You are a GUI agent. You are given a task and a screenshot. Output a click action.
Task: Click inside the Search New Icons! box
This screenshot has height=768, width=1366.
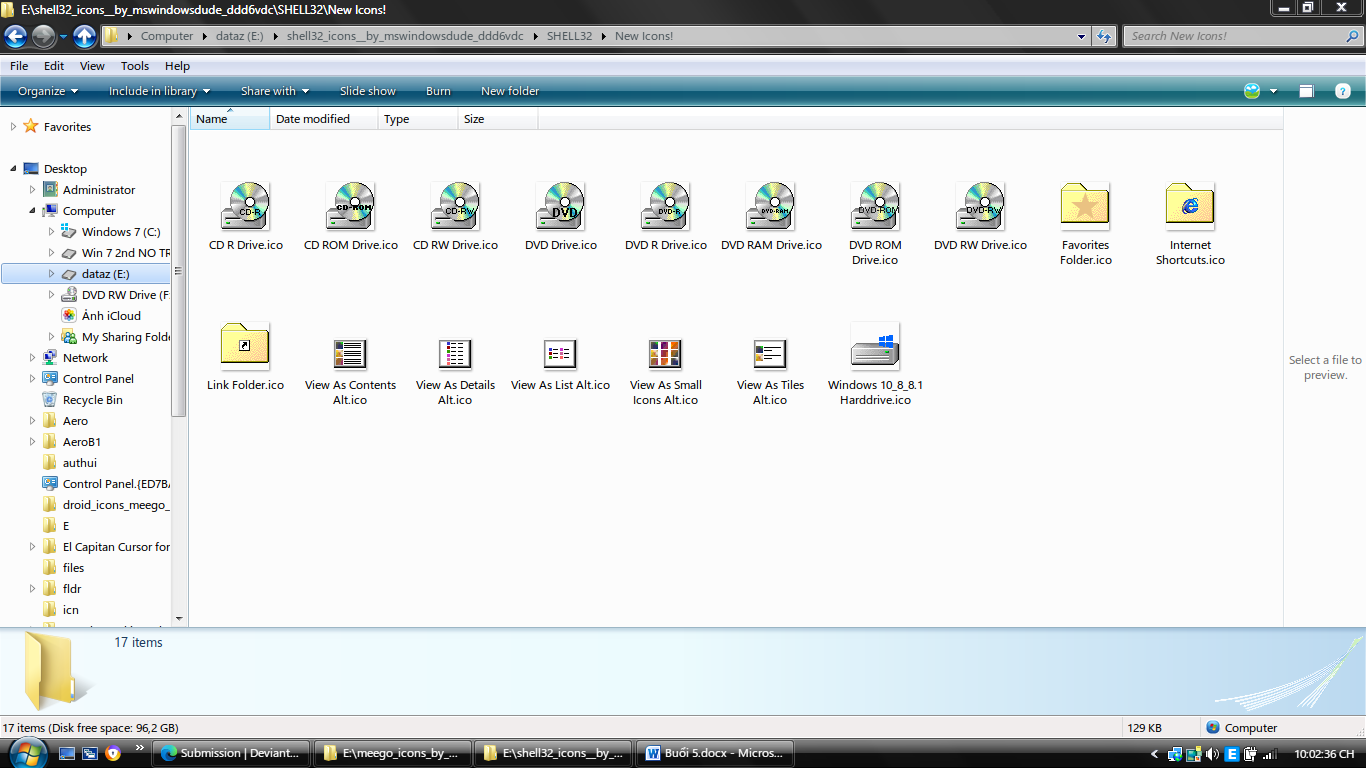(1240, 35)
